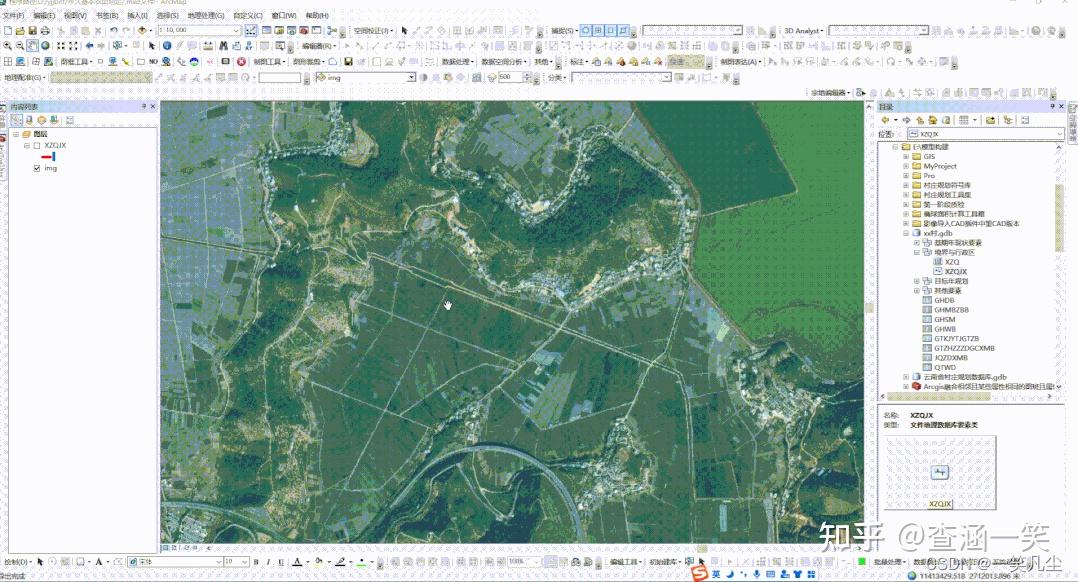Collapse the xx村.gdb tree node

[905, 233]
